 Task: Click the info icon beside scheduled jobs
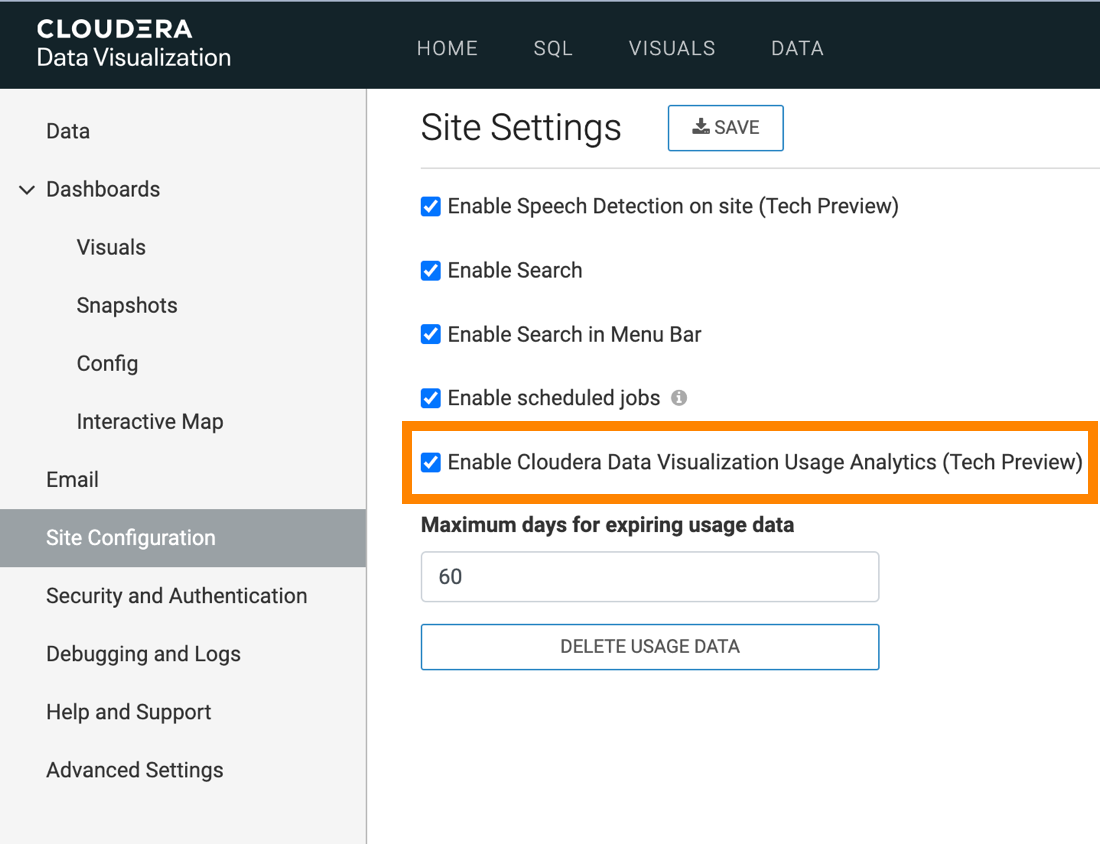(x=679, y=398)
